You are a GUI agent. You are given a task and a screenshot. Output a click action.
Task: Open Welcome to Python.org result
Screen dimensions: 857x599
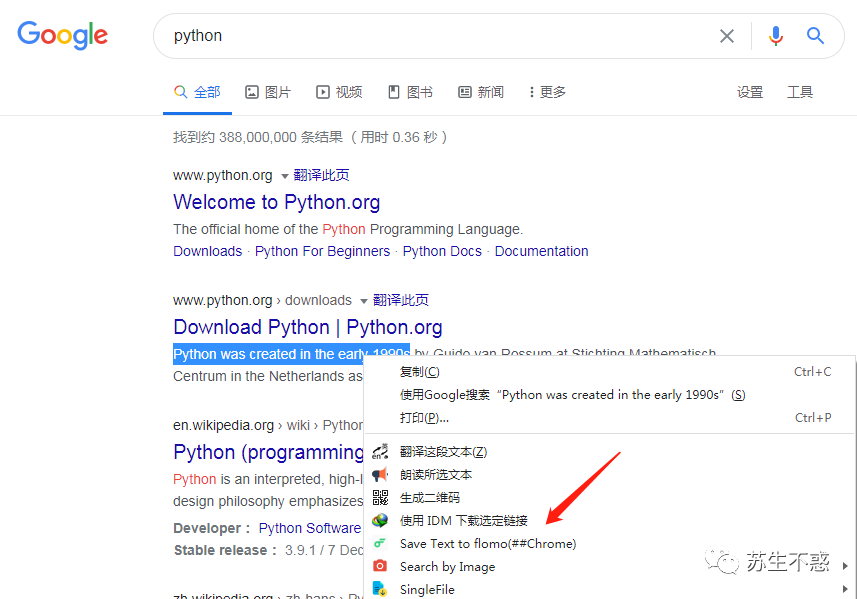pyautogui.click(x=277, y=202)
